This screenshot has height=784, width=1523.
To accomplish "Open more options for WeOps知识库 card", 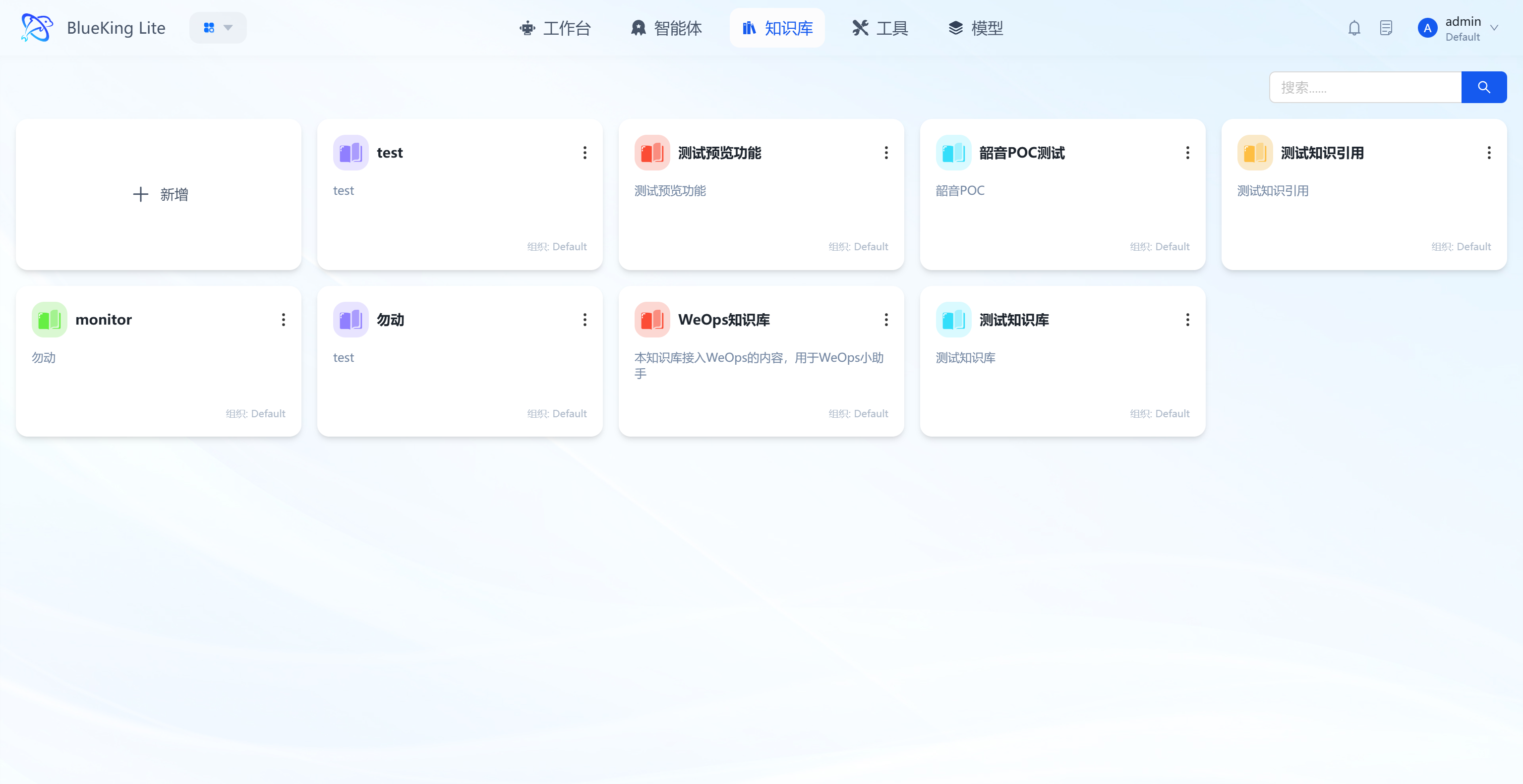I will tap(886, 320).
